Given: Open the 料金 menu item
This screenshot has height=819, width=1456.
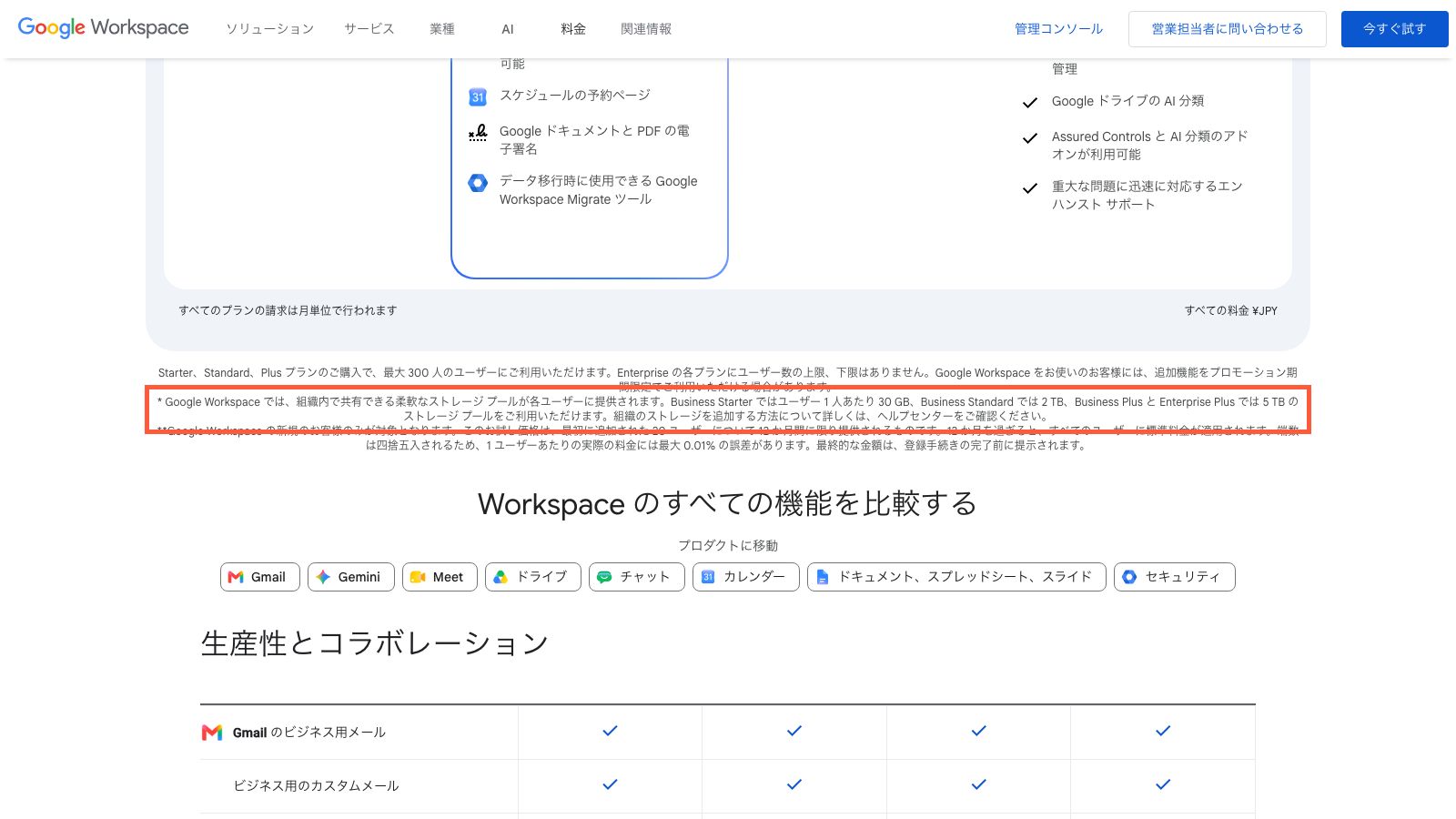Looking at the screenshot, I should [573, 29].
